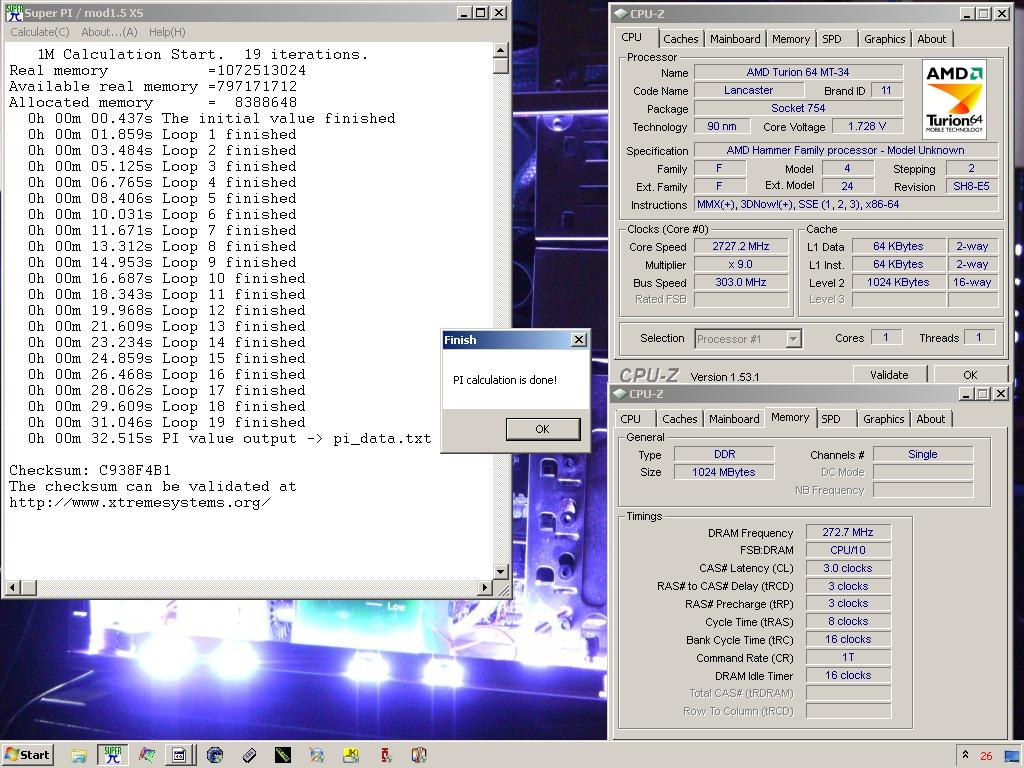Click the xtremesystems.org URL text
The width and height of the screenshot is (1024, 768).
click(140, 502)
